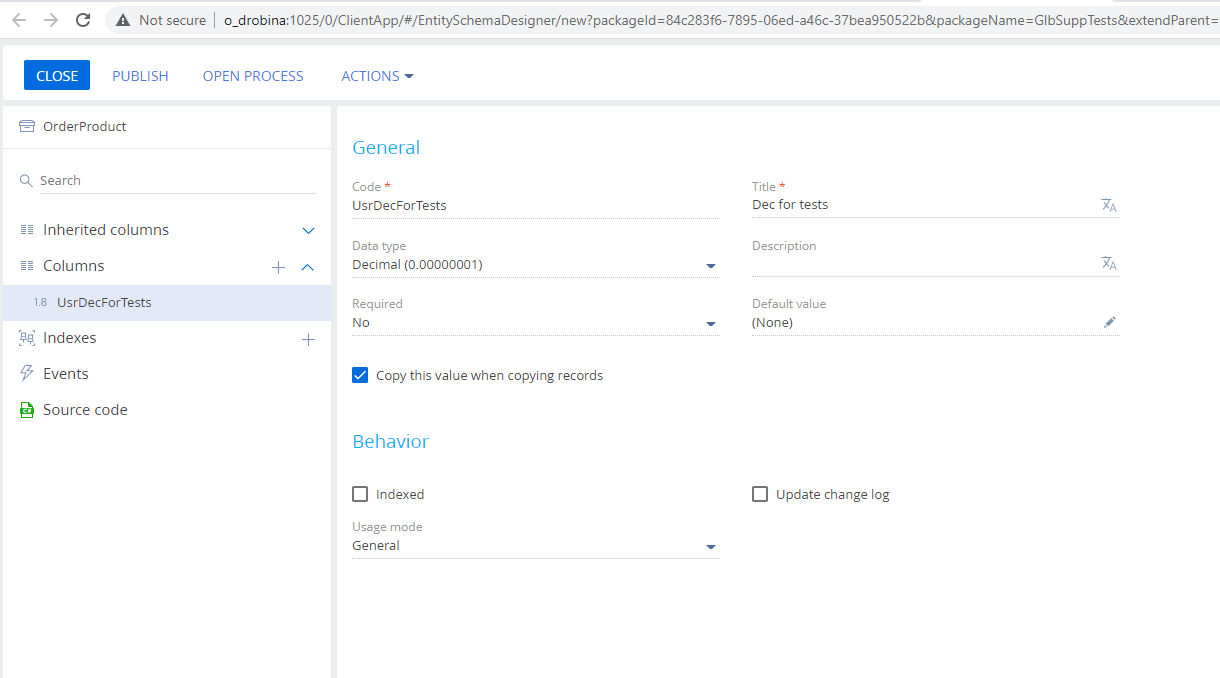Click Open Process button
This screenshot has height=678, width=1220.
(253, 76)
